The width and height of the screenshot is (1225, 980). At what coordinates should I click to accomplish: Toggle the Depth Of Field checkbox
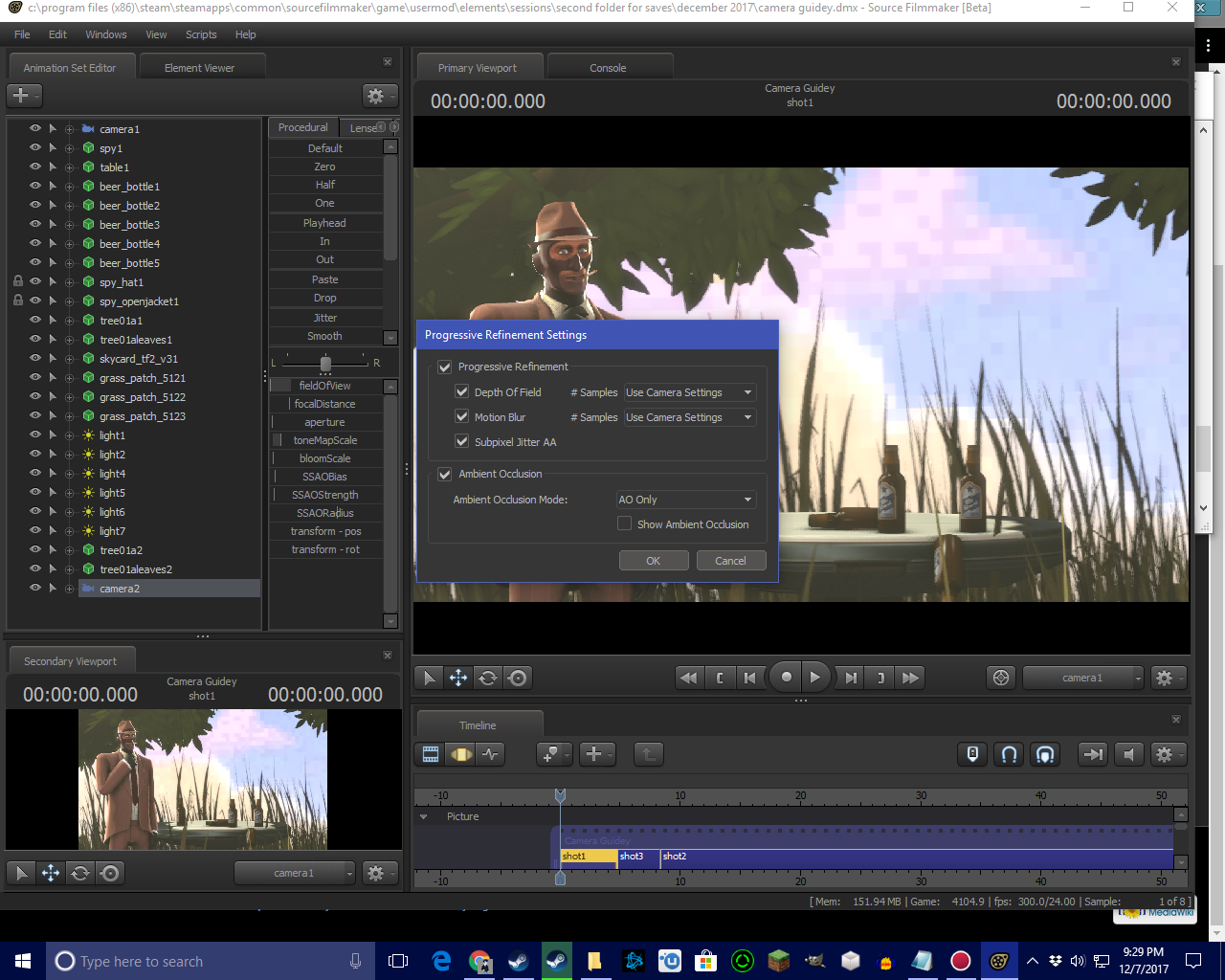tap(462, 391)
